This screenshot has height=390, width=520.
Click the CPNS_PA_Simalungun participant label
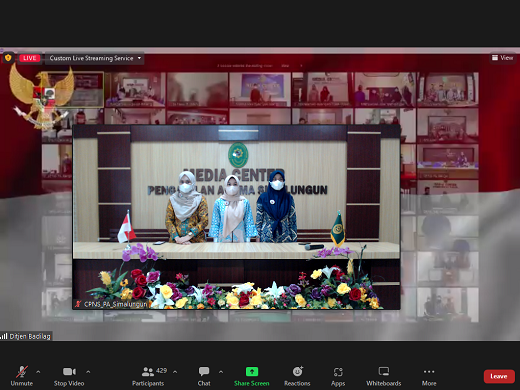click(115, 304)
